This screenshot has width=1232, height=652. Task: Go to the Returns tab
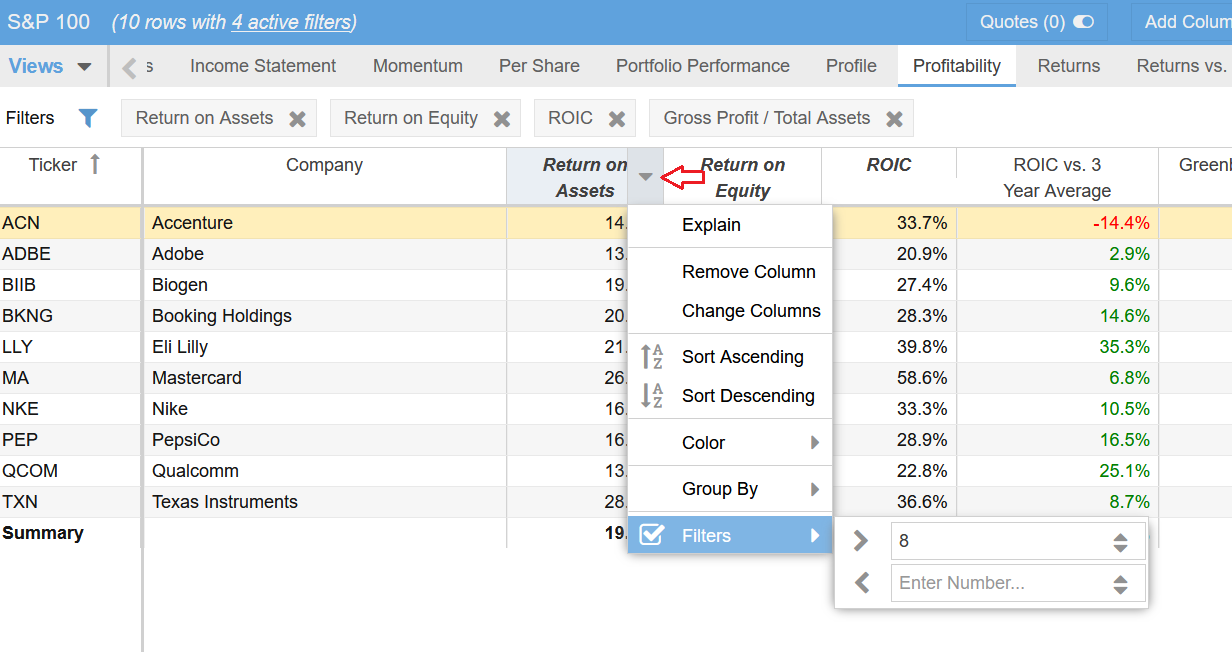click(x=1069, y=66)
